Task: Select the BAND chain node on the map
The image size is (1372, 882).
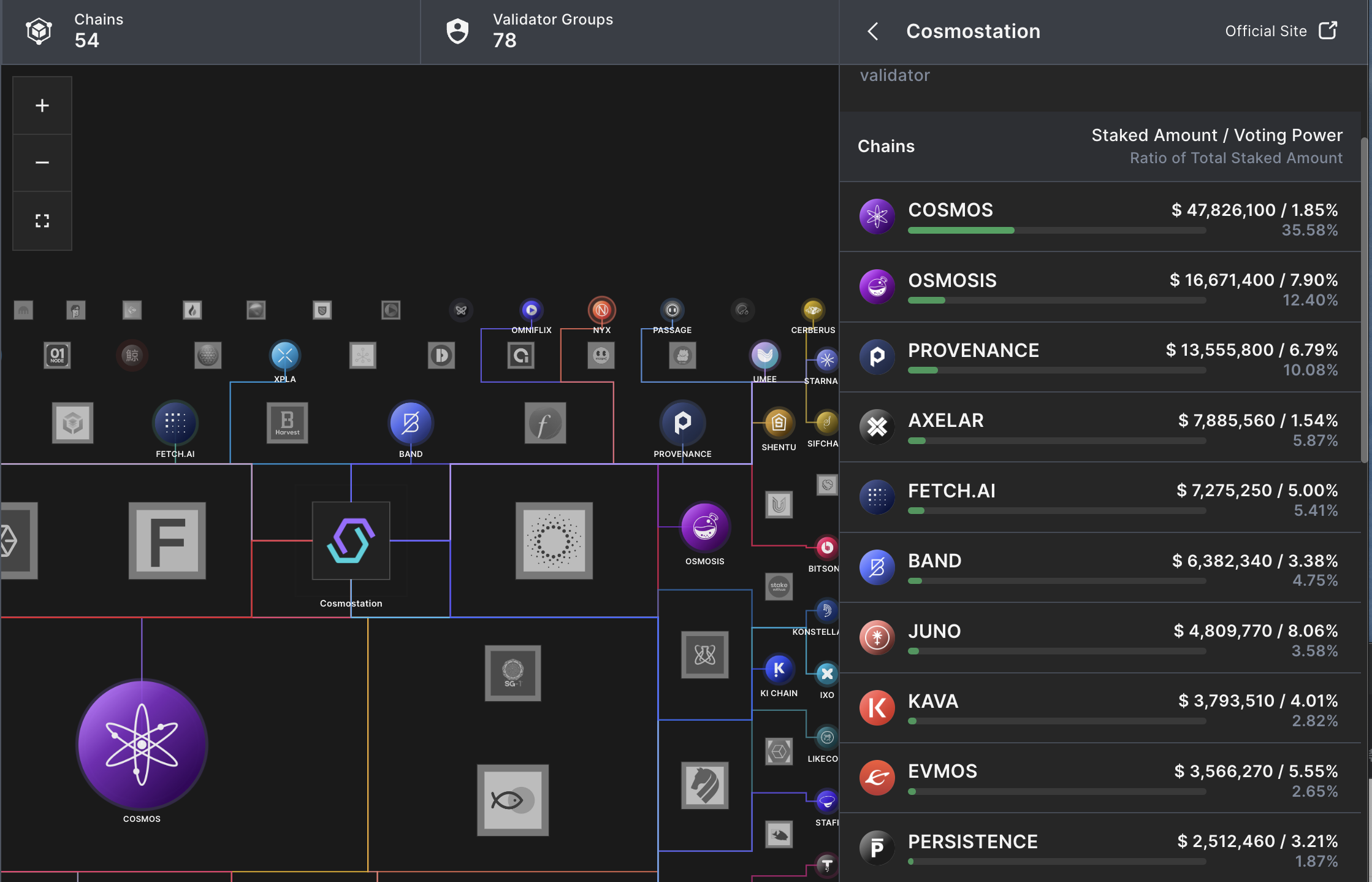Action: tap(410, 423)
